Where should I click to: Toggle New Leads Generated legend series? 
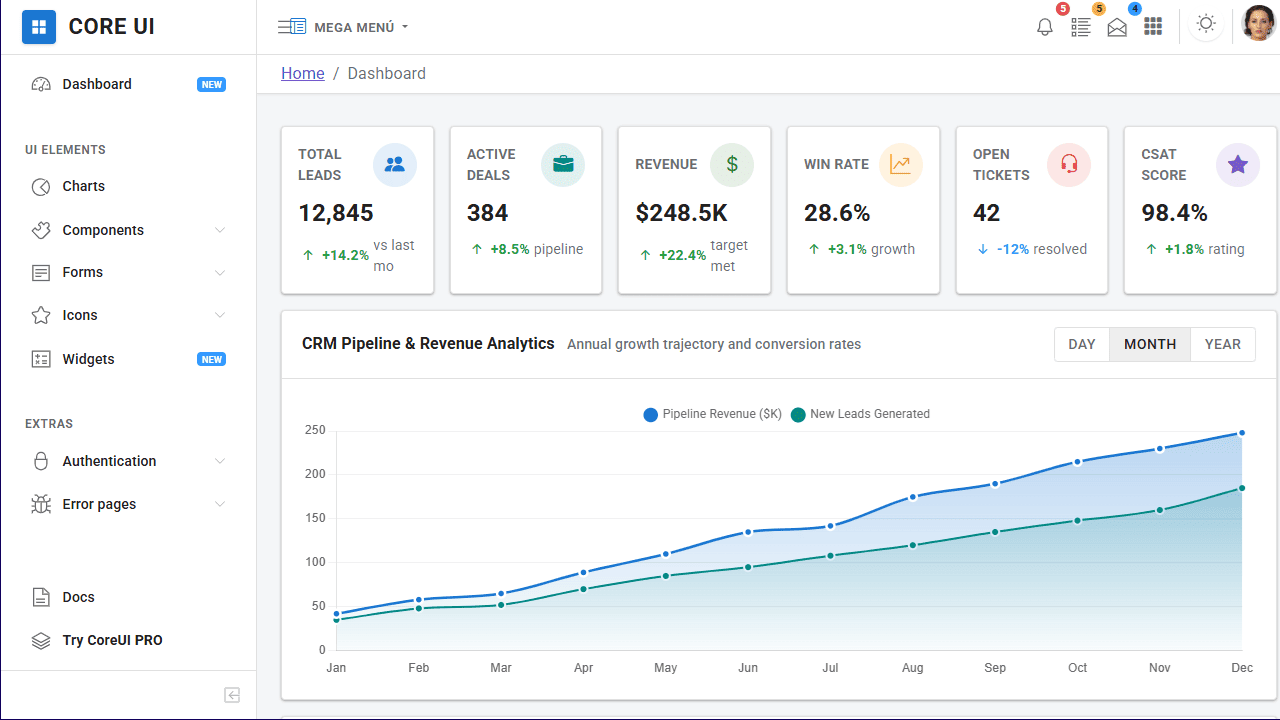(860, 414)
